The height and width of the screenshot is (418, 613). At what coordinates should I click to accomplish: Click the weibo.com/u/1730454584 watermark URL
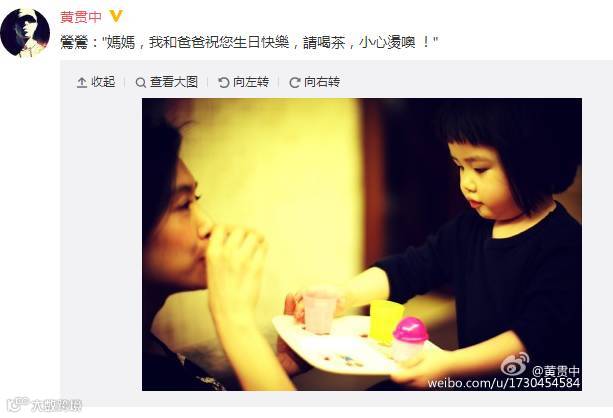coord(504,383)
